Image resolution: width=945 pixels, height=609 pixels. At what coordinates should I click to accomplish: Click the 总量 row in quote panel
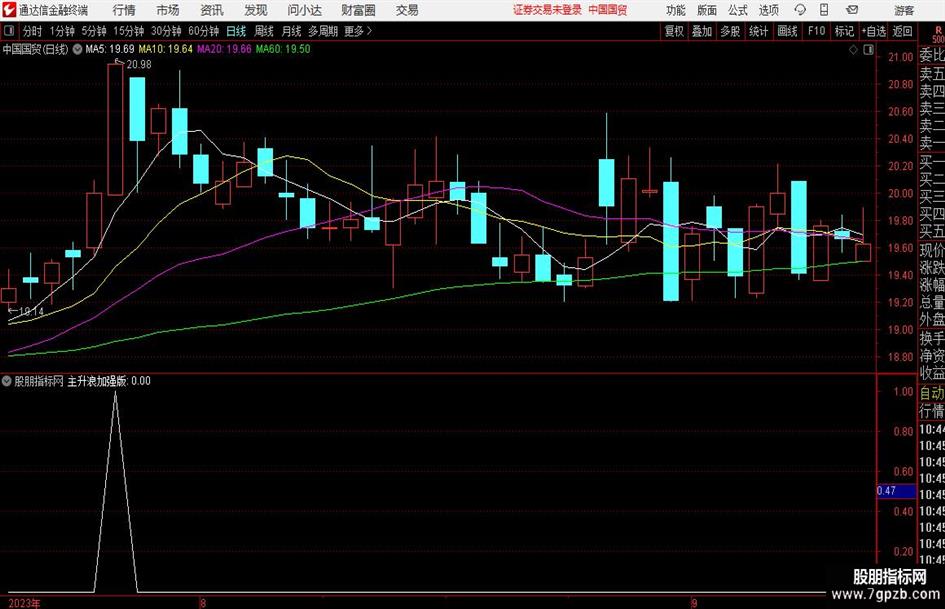coord(932,303)
